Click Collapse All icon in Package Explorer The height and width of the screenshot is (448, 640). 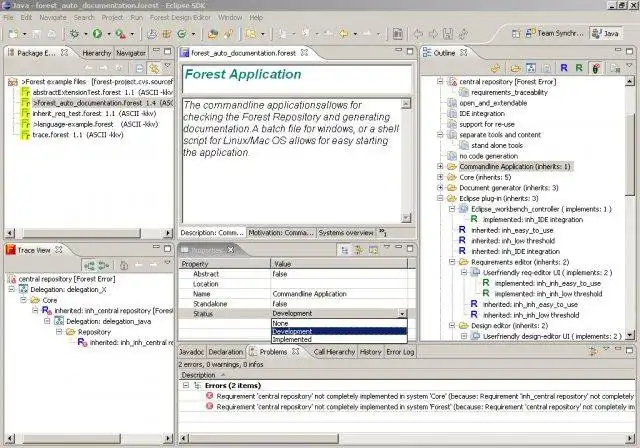coord(139,68)
